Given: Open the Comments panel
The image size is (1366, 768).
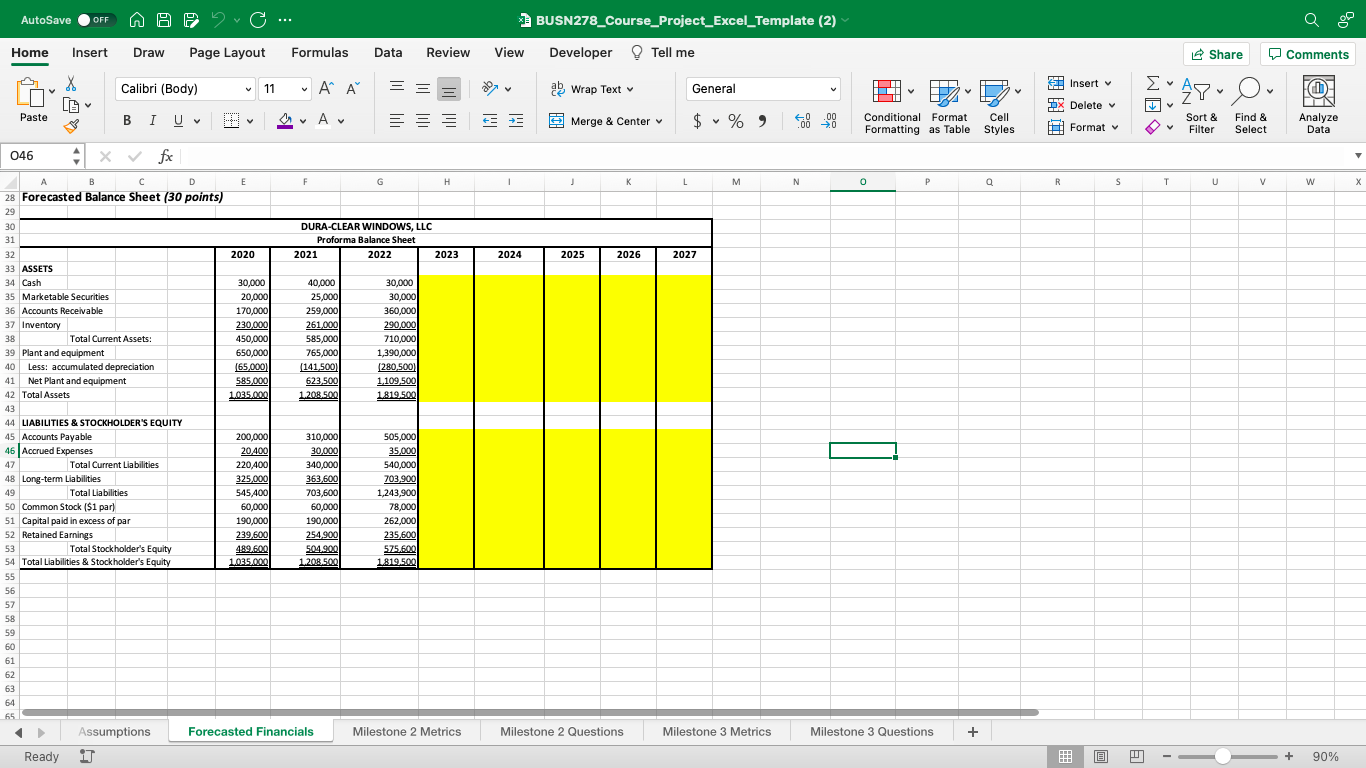Looking at the screenshot, I should coord(1308,53).
